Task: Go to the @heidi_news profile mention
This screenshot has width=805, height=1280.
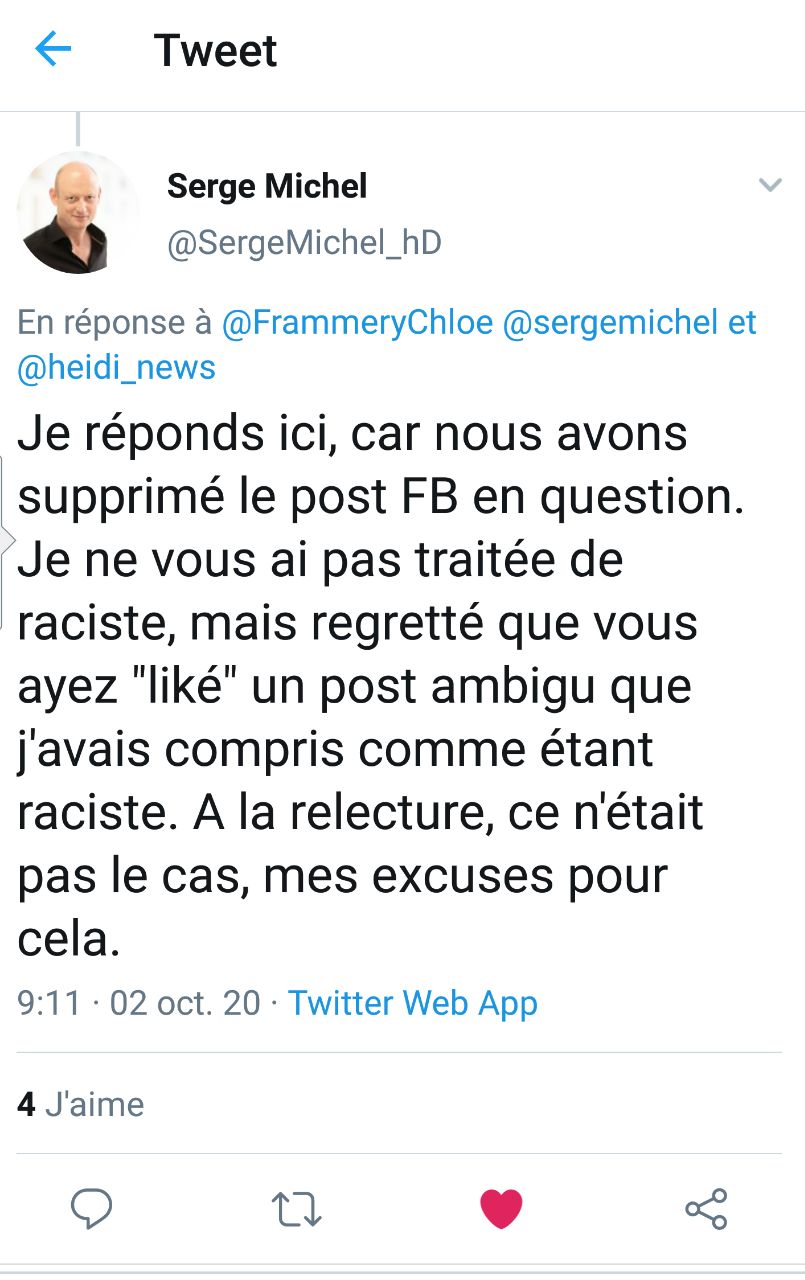Action: pos(117,367)
